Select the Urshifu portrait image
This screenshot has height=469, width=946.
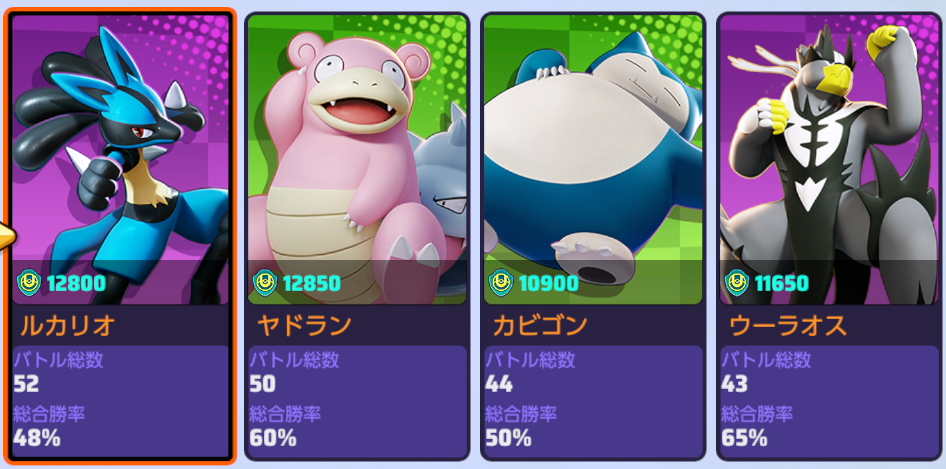[830, 159]
